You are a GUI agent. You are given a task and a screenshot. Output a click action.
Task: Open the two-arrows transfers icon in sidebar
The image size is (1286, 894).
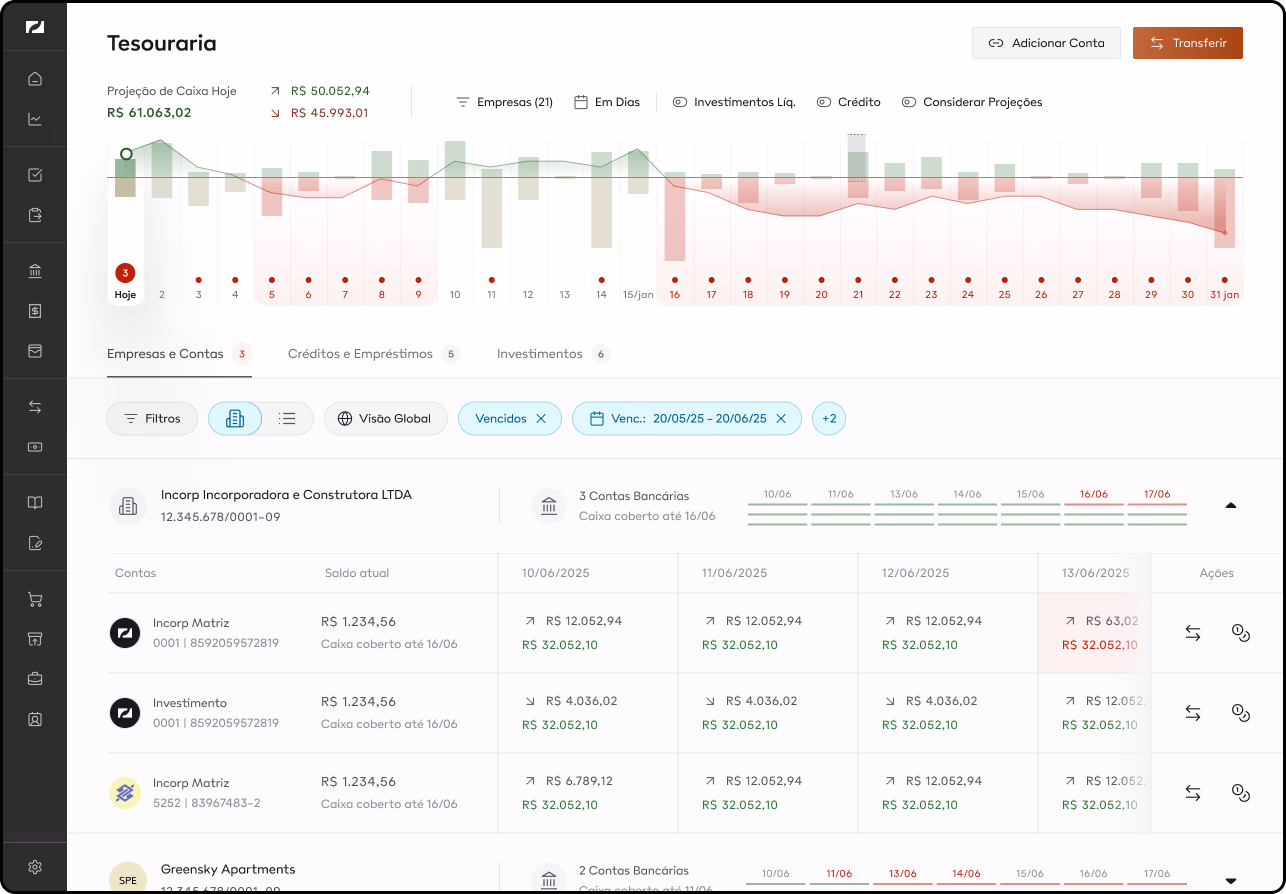click(x=35, y=407)
